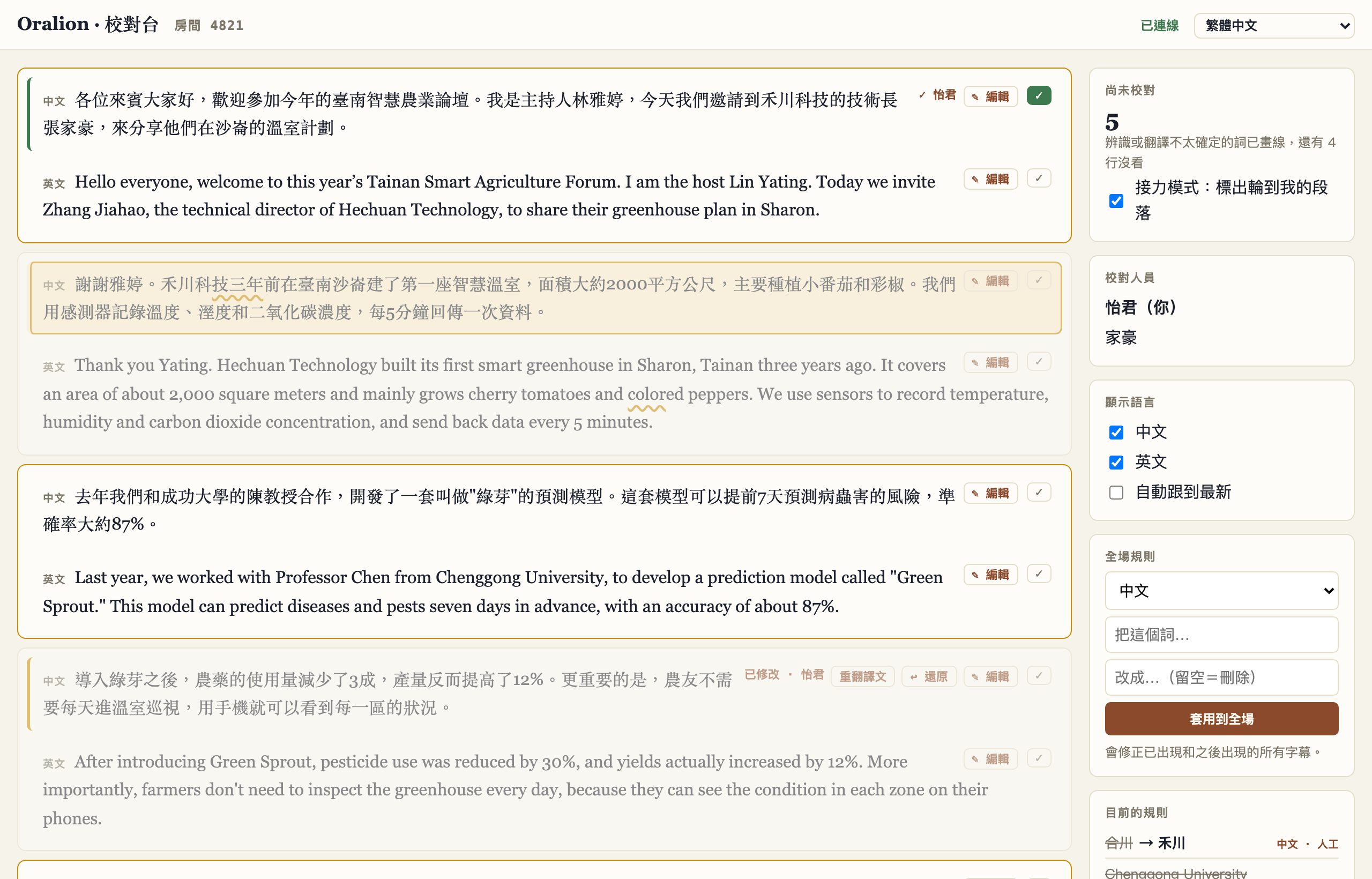Image resolution: width=1372 pixels, height=879 pixels.
Task: Click the 已連線 connection status
Action: pyautogui.click(x=1160, y=26)
